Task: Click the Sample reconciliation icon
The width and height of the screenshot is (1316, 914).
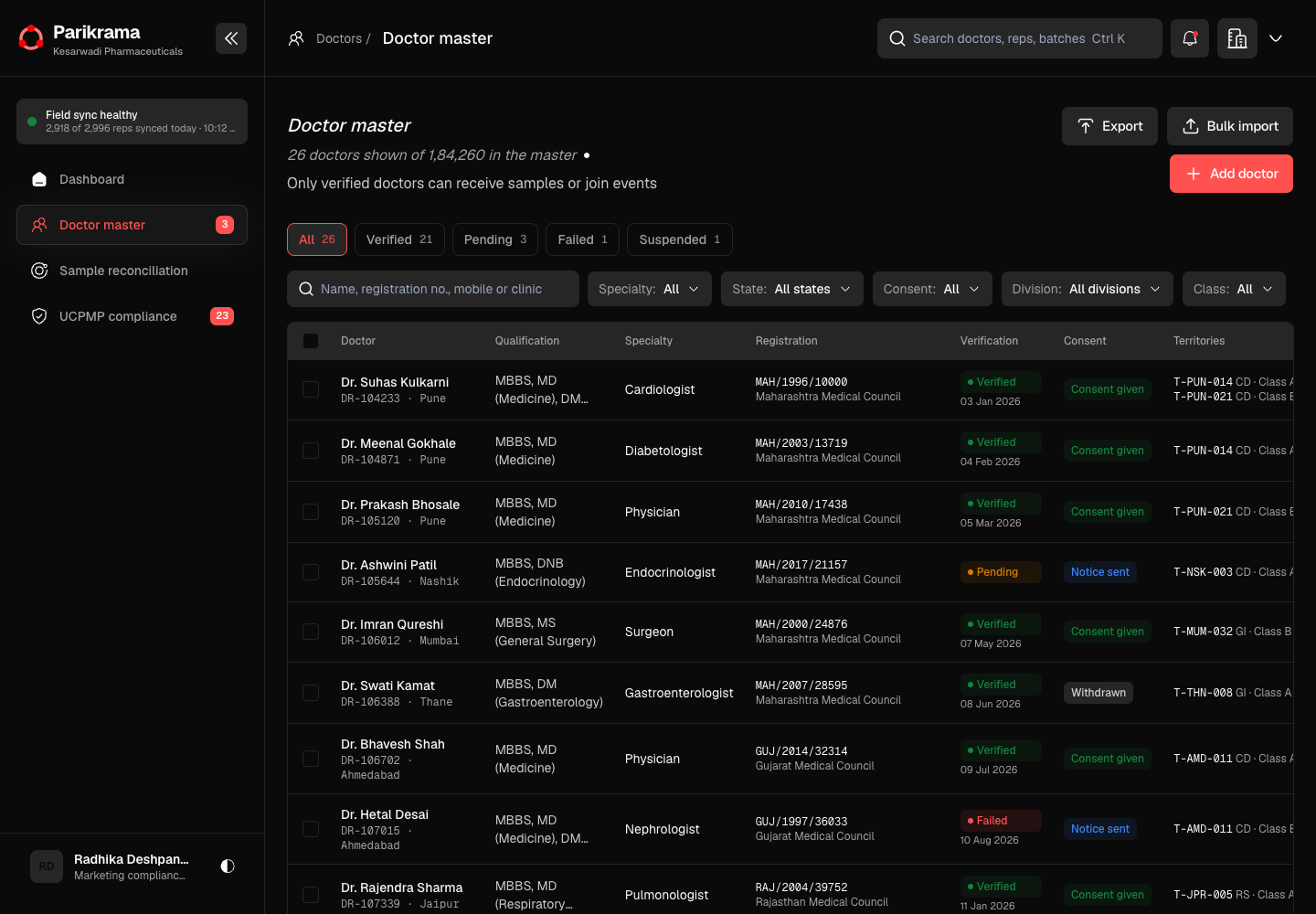Action: click(39, 271)
